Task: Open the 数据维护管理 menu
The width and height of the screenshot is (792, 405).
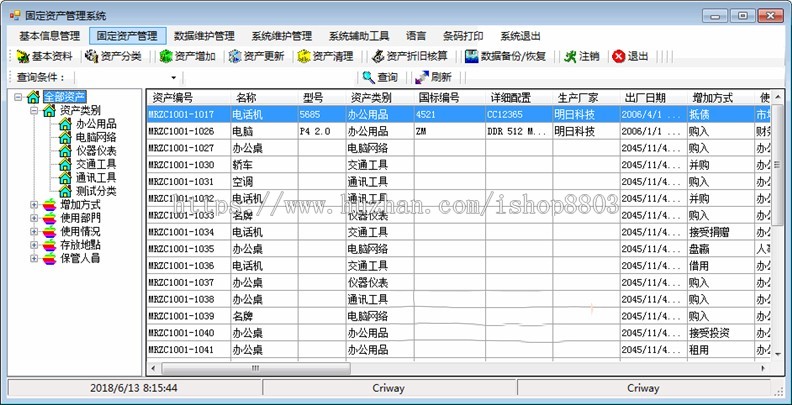Action: (x=205, y=36)
